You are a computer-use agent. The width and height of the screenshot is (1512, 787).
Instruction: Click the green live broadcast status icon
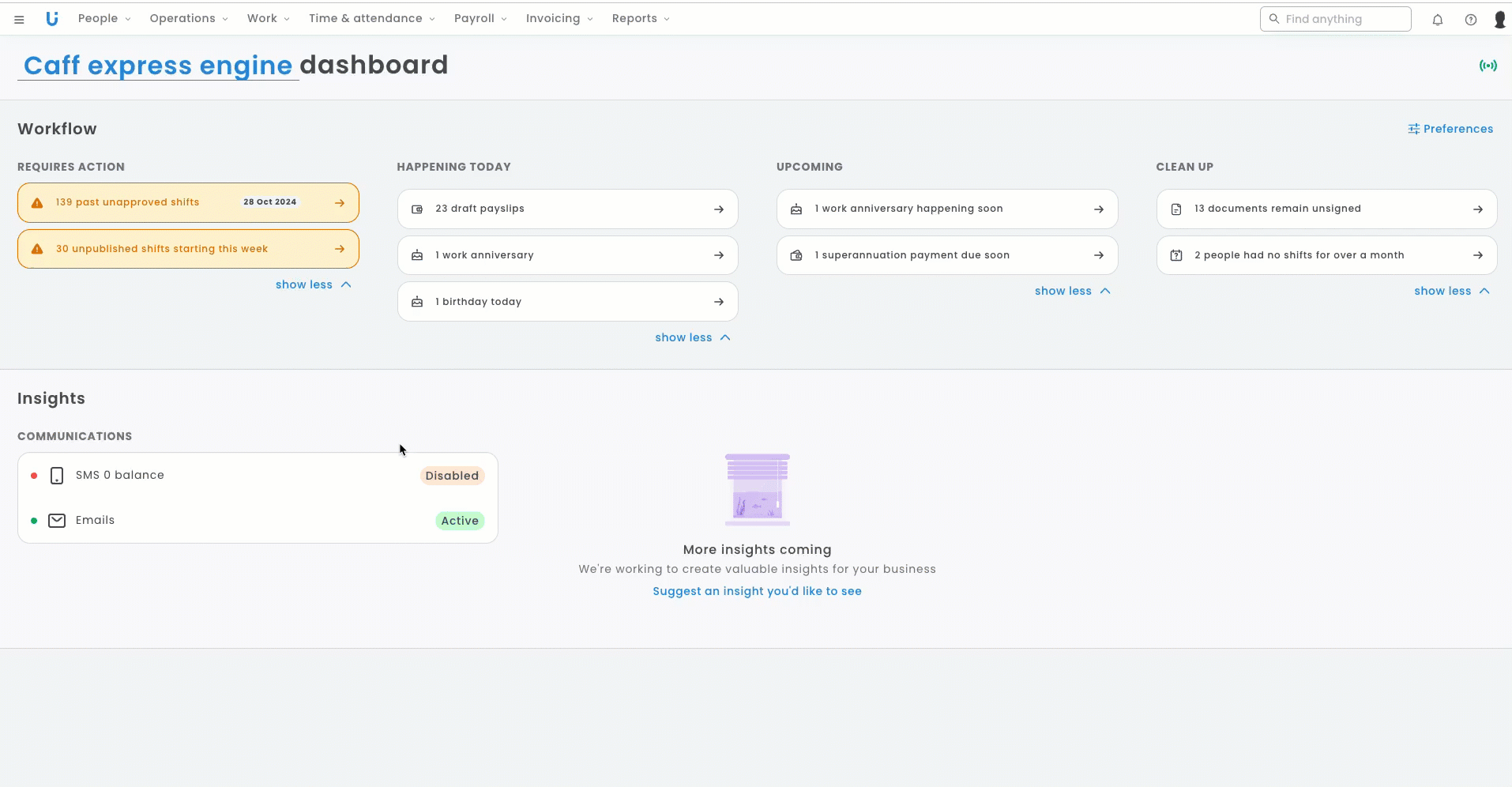1488,66
